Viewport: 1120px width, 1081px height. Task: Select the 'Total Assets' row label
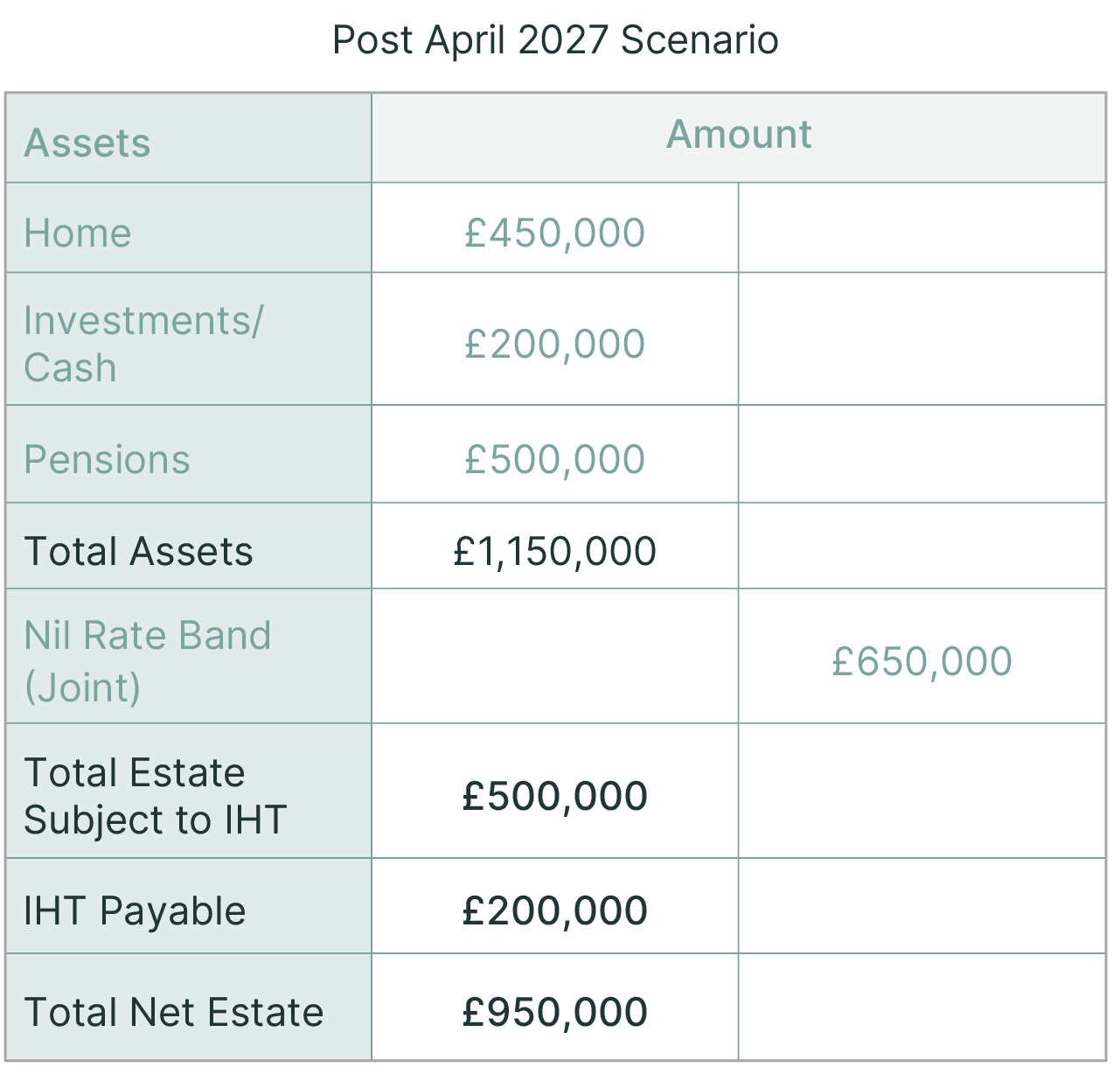(x=138, y=552)
